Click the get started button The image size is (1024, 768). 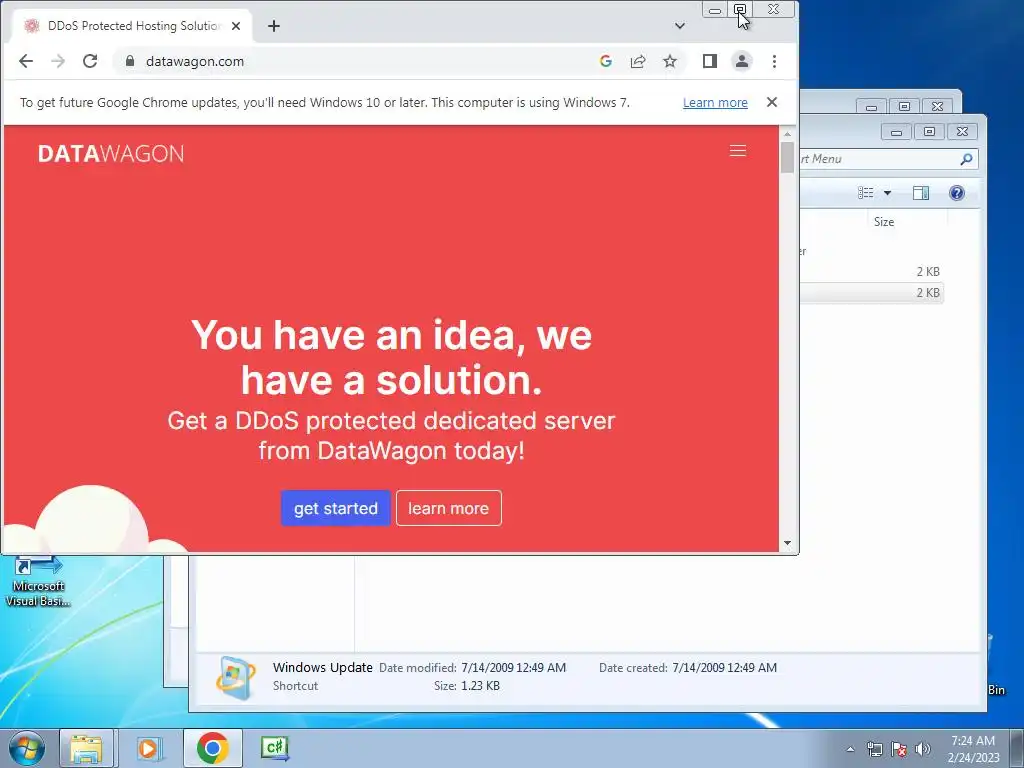pyautogui.click(x=336, y=508)
